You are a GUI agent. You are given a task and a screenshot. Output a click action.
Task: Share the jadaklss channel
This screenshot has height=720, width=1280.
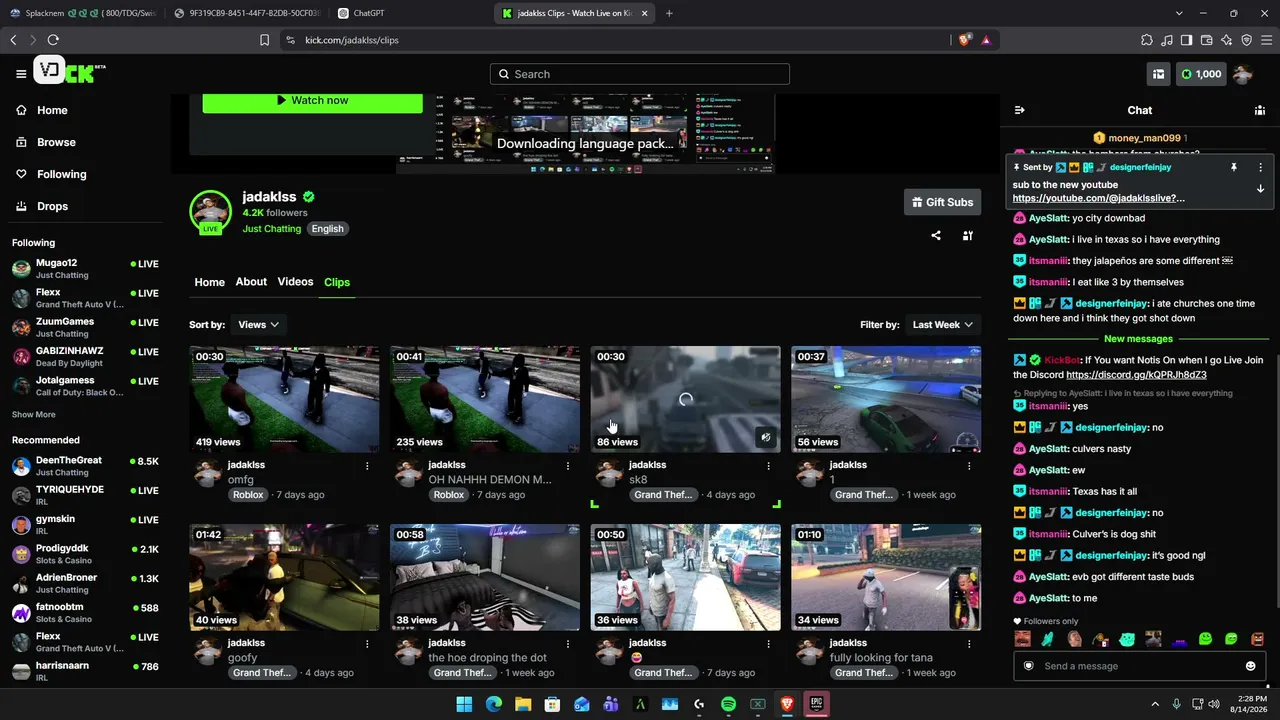(x=936, y=236)
